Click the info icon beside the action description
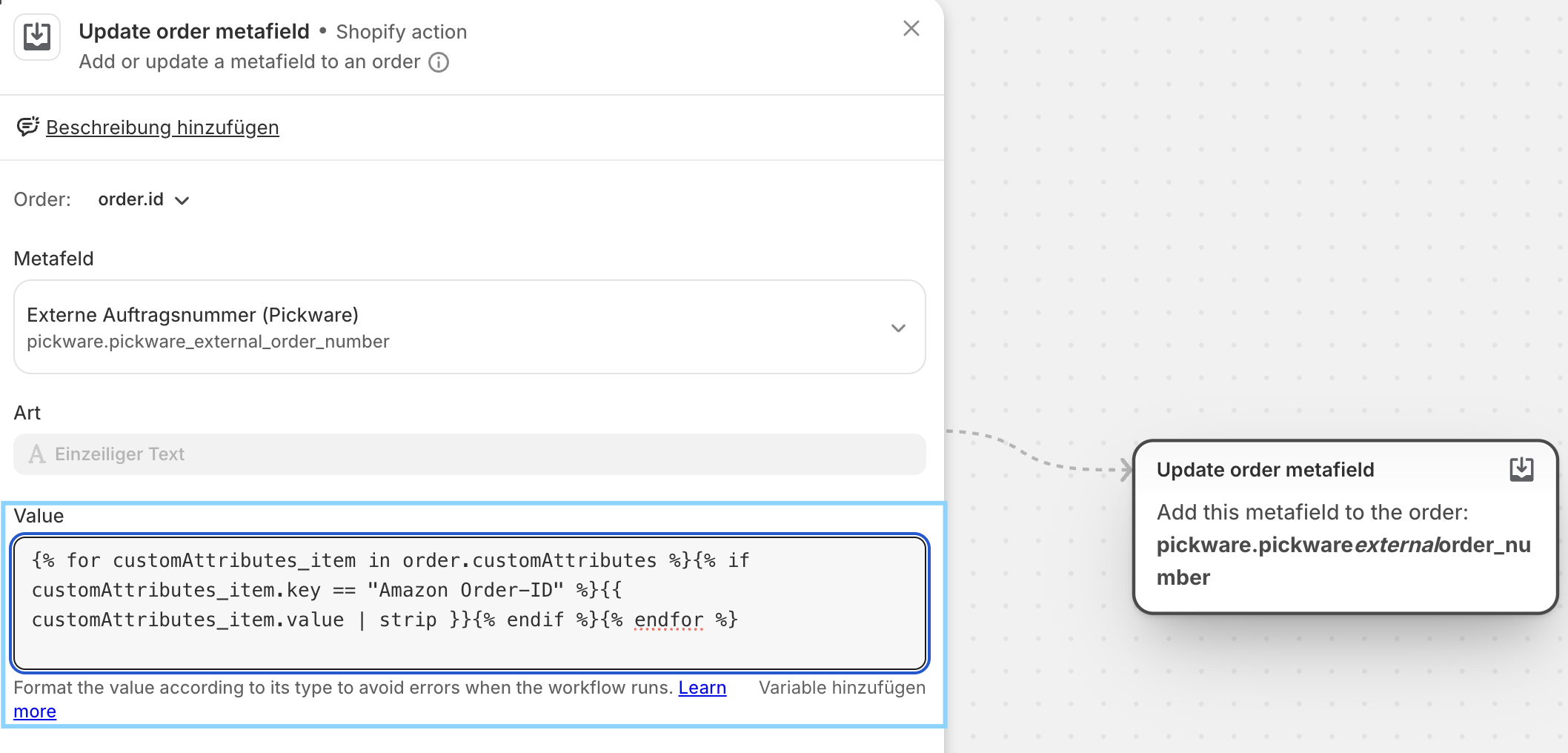The height and width of the screenshot is (753, 1568). pos(439,62)
